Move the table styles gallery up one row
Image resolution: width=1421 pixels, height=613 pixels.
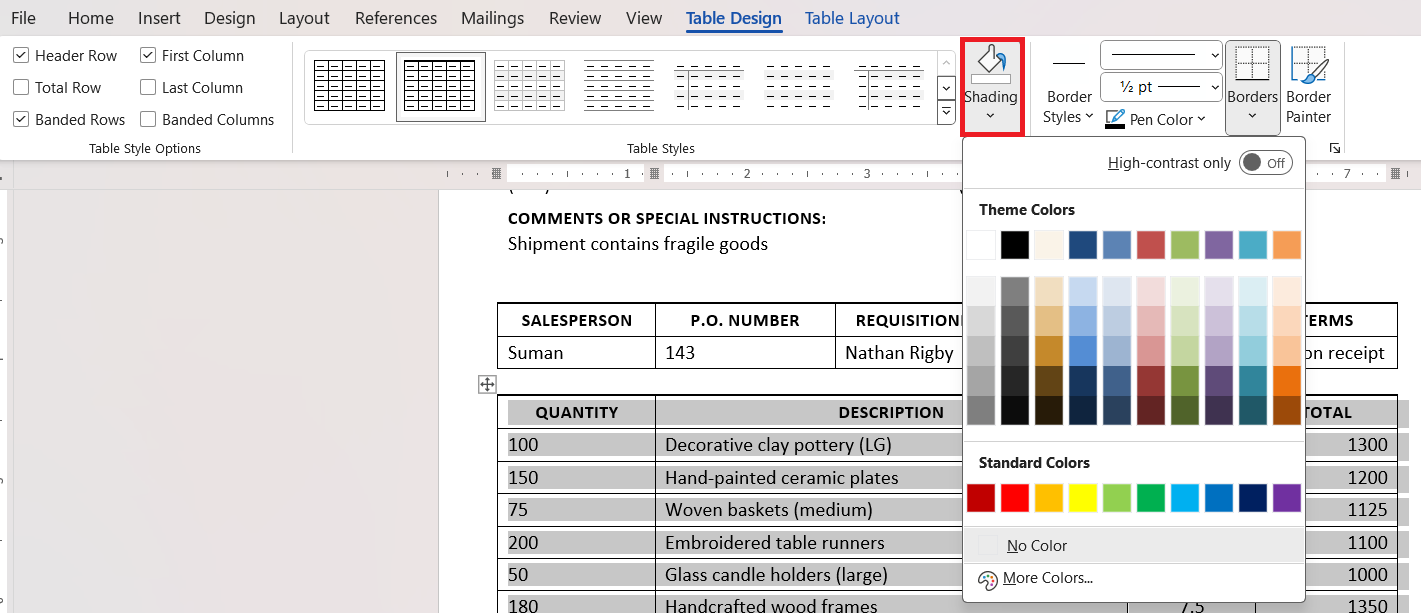pos(946,62)
